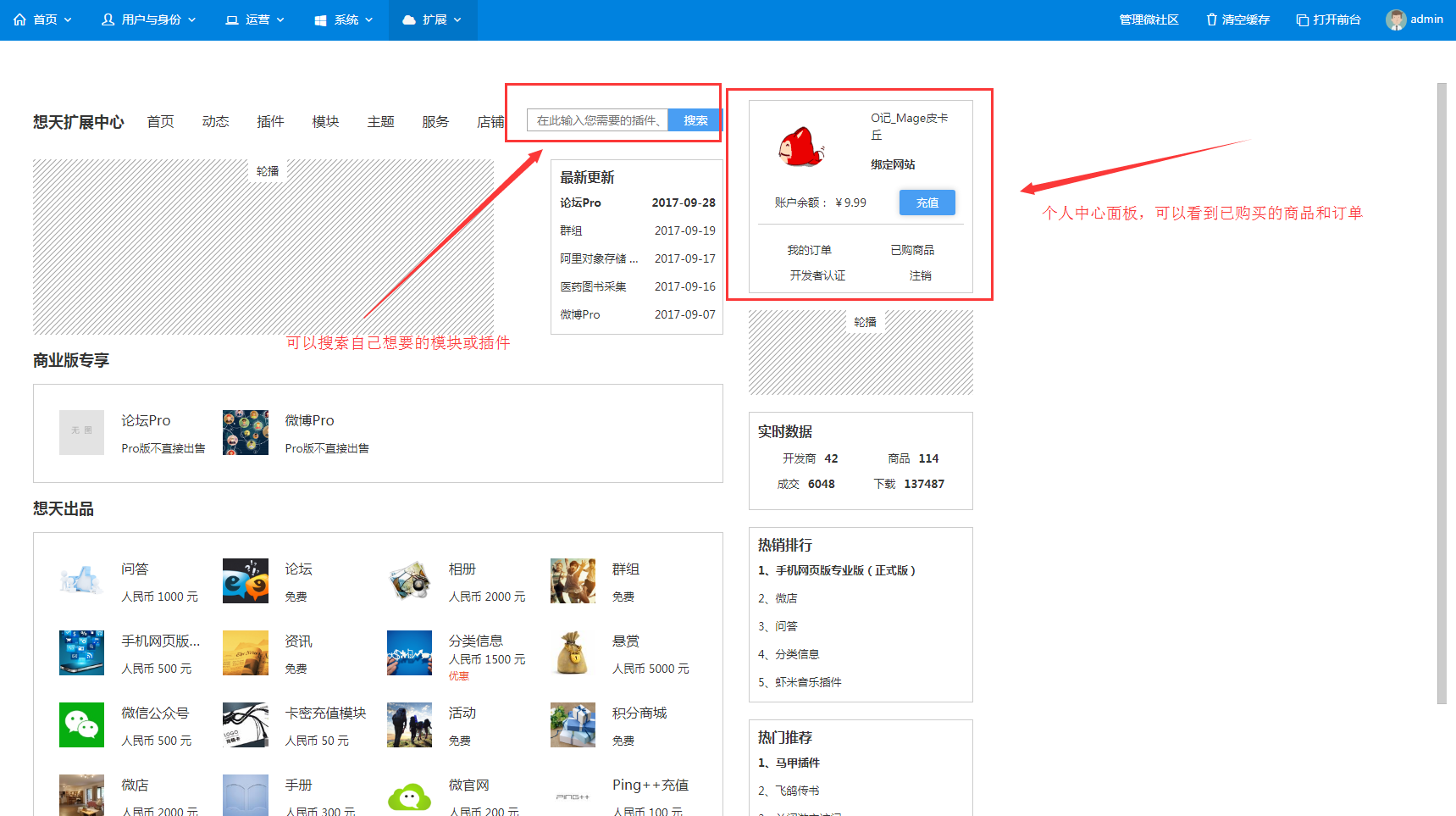Image resolution: width=1456 pixels, height=816 pixels.
Task: Click the page vertical scrollbar
Action: click(x=1442, y=394)
